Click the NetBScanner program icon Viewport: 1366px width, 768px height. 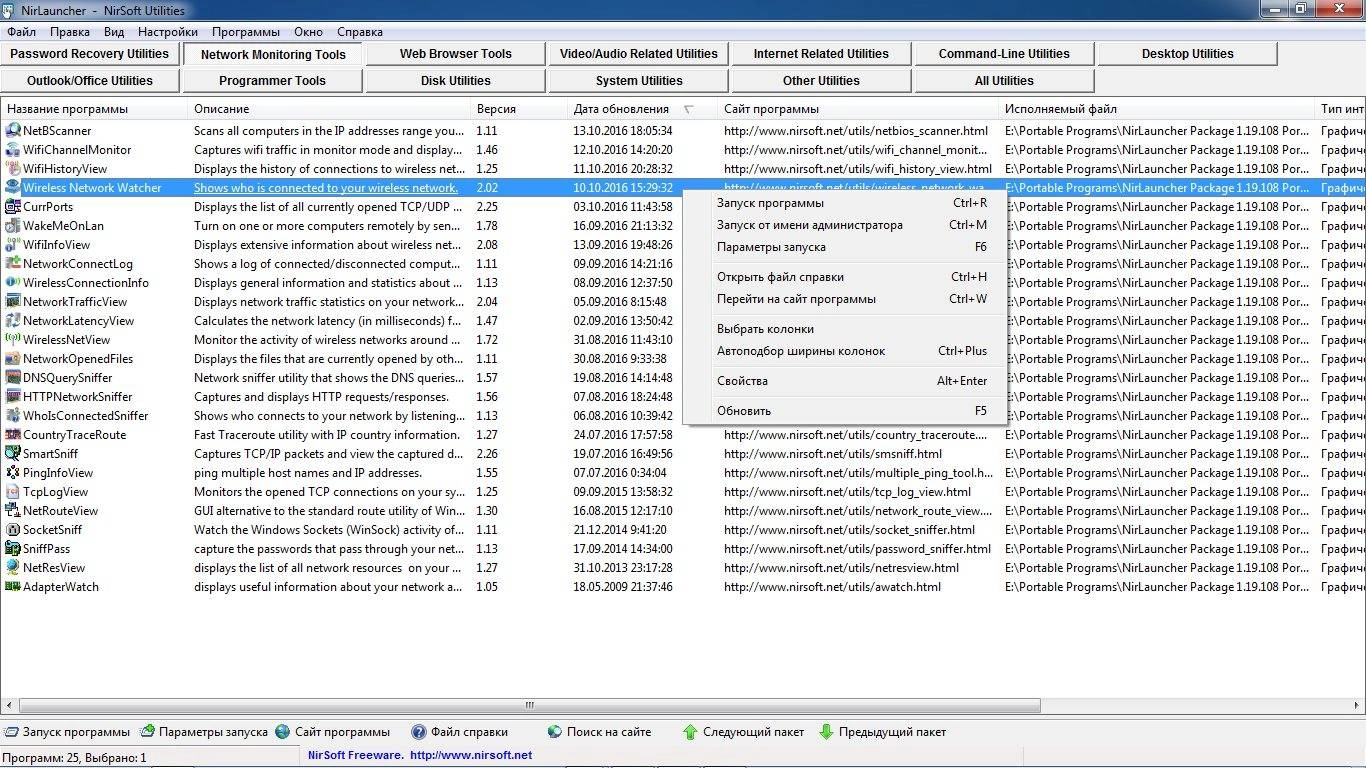click(13, 130)
